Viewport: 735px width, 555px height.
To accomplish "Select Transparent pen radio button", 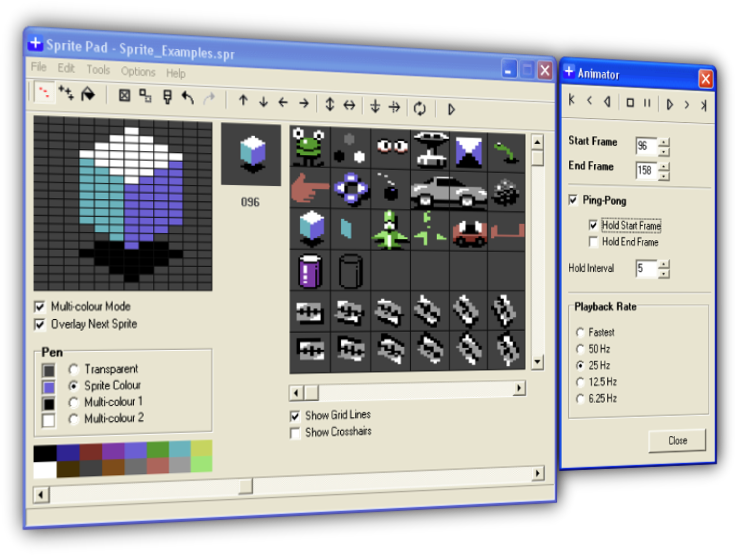I will click(73, 369).
